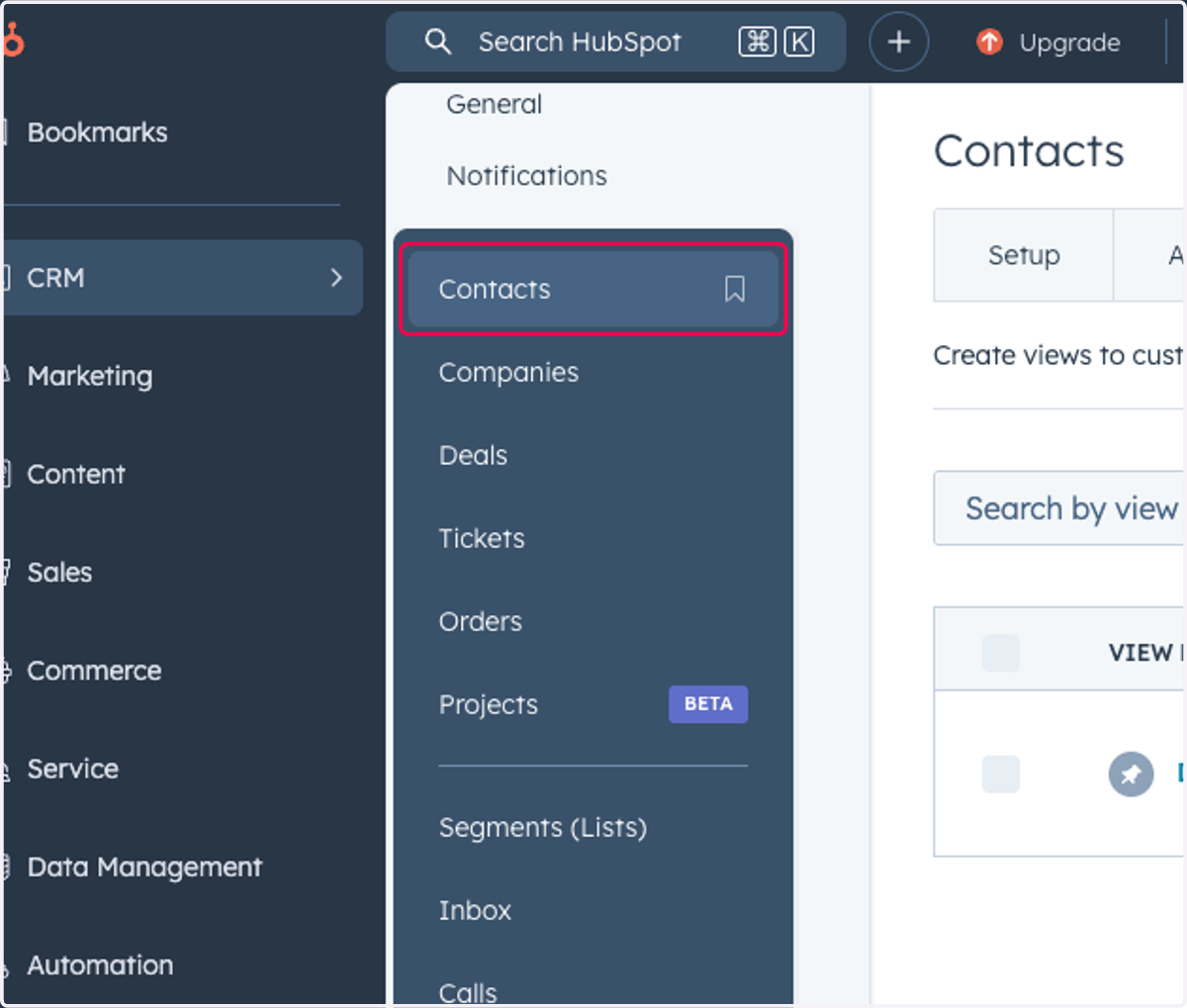Bookmark the Contacts menu entry
Screen dimensions: 1187x1008
point(734,289)
